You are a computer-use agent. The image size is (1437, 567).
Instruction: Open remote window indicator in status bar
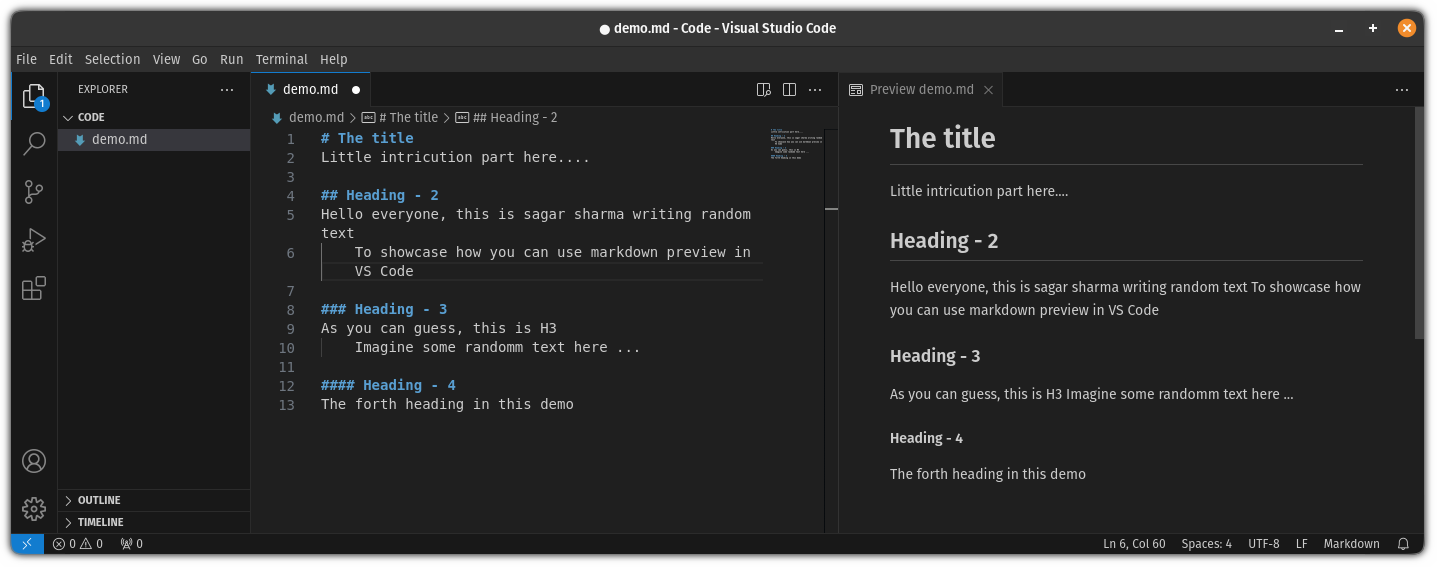coord(27,544)
